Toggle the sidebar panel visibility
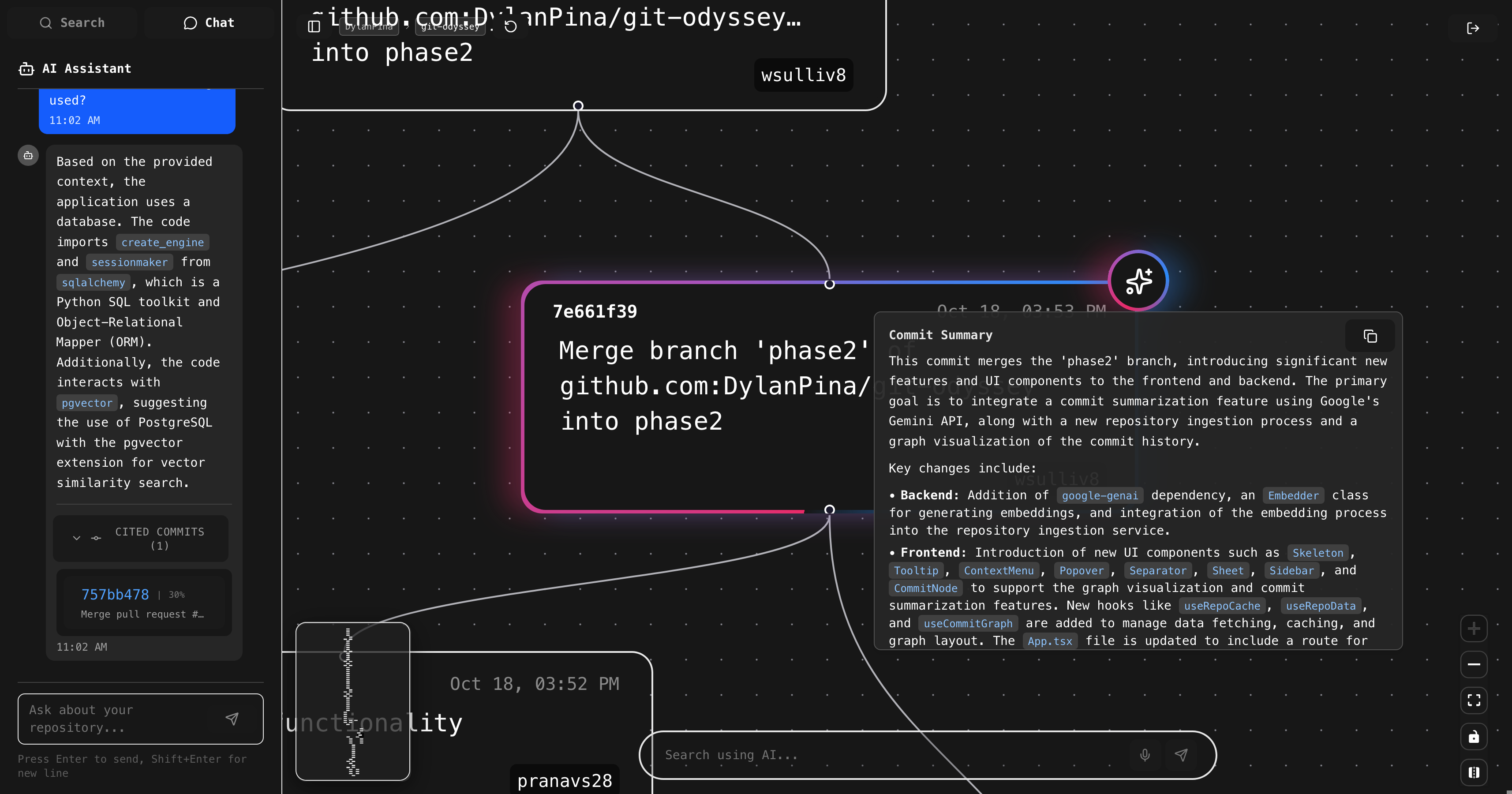Image resolution: width=1512 pixels, height=794 pixels. 314,26
